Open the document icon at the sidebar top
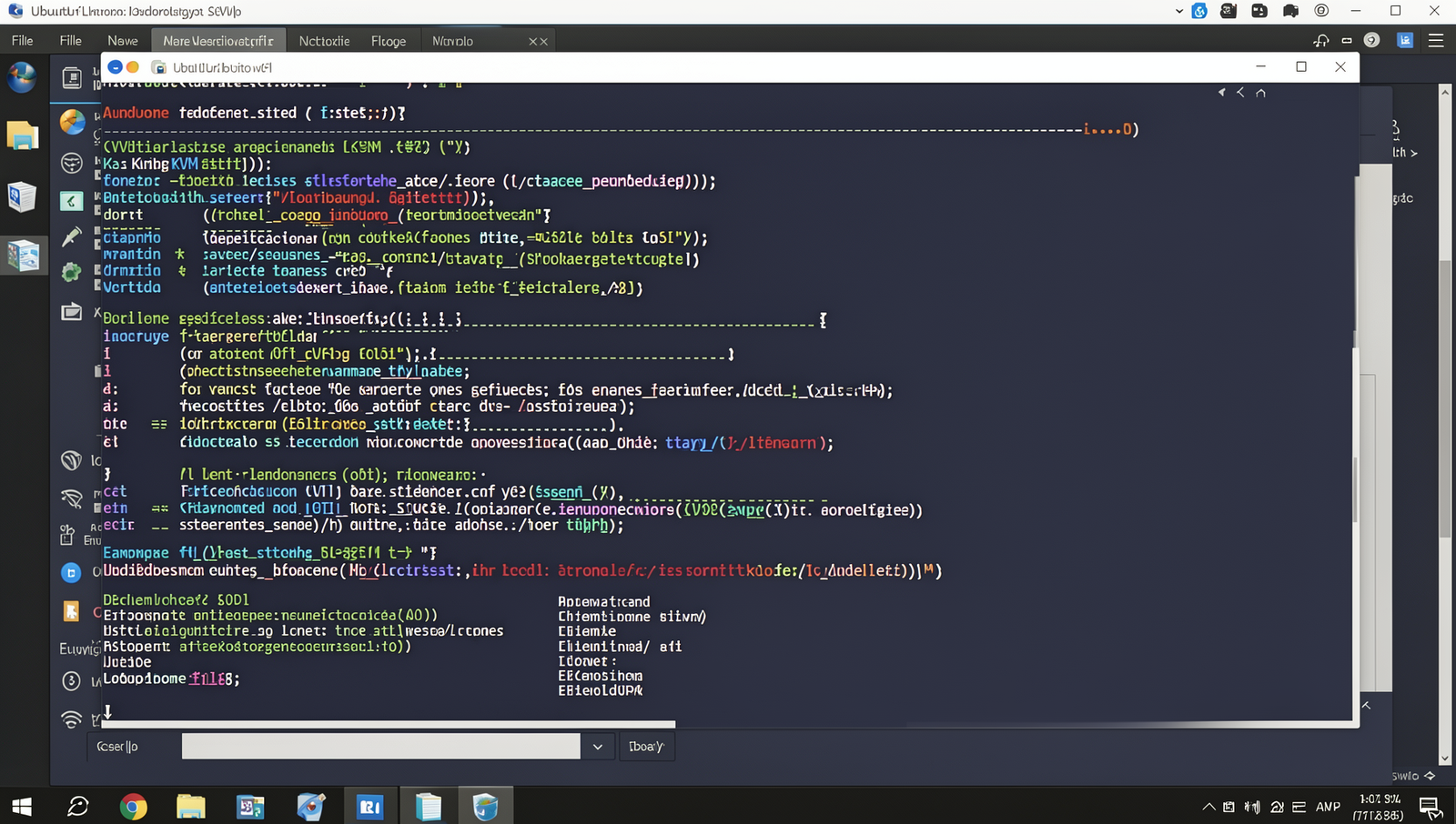This screenshot has height=824, width=1456. (72, 78)
